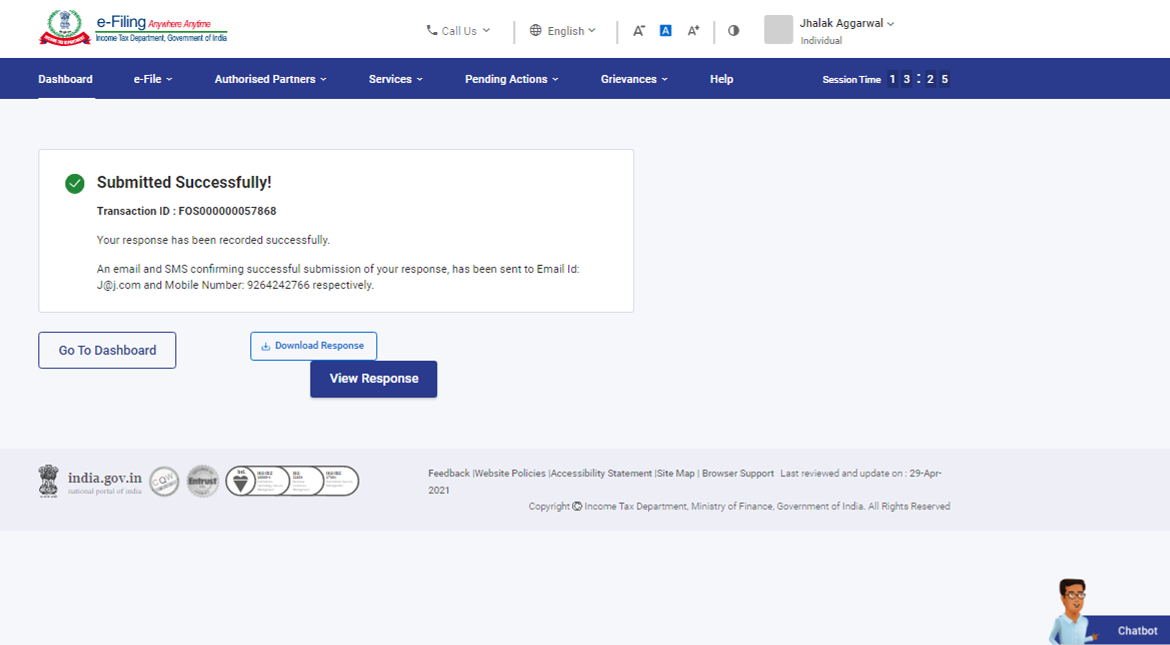Open the e-File menu
Screen dimensions: 1170x645
tap(153, 79)
